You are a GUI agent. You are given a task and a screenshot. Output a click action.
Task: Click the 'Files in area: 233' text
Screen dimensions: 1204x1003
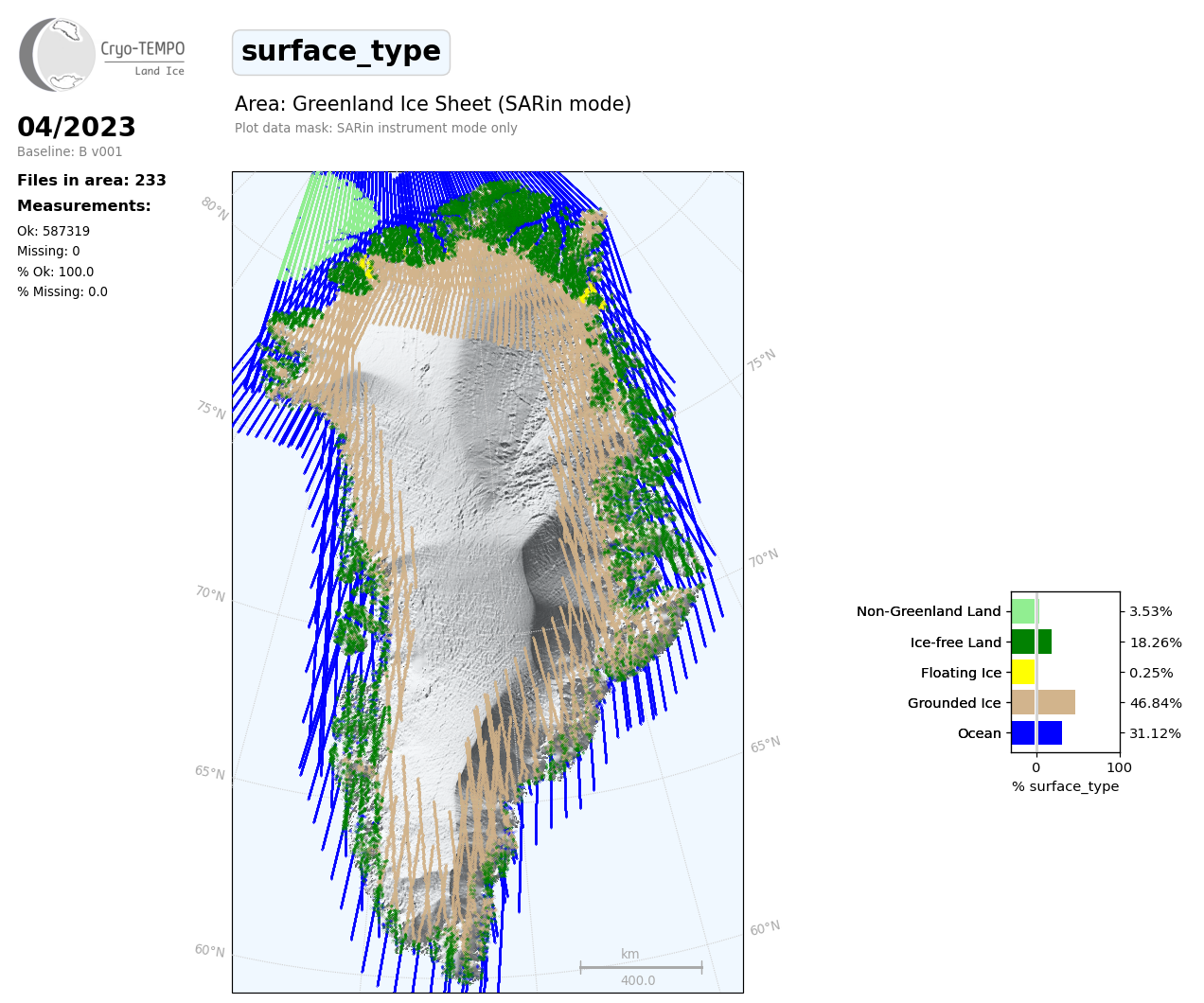tap(92, 180)
